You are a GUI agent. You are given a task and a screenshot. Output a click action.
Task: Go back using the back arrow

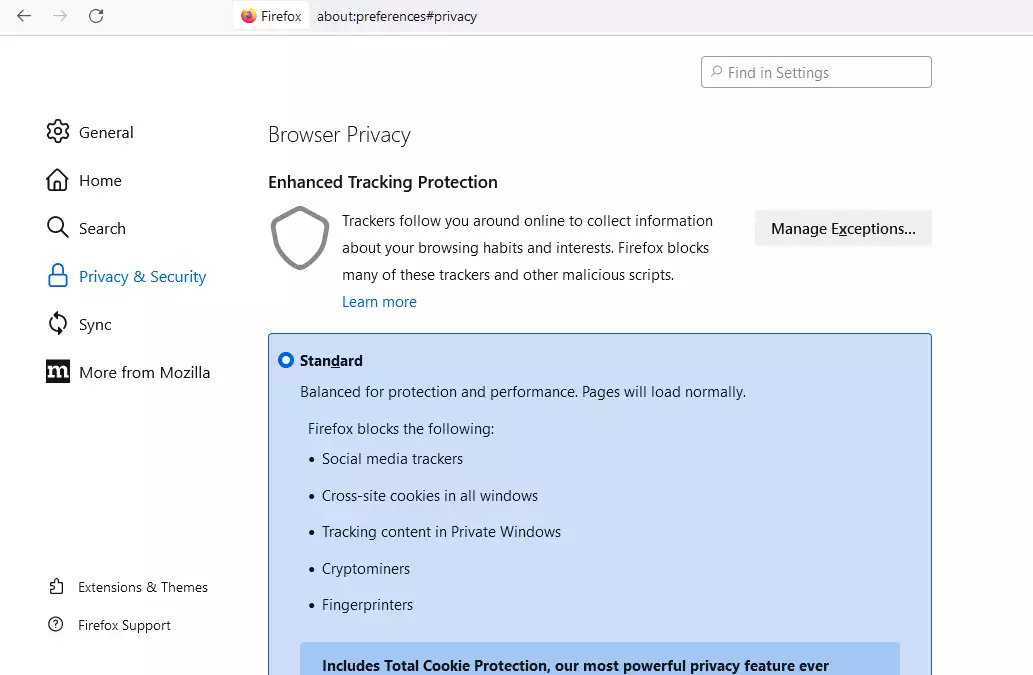pyautogui.click(x=24, y=16)
